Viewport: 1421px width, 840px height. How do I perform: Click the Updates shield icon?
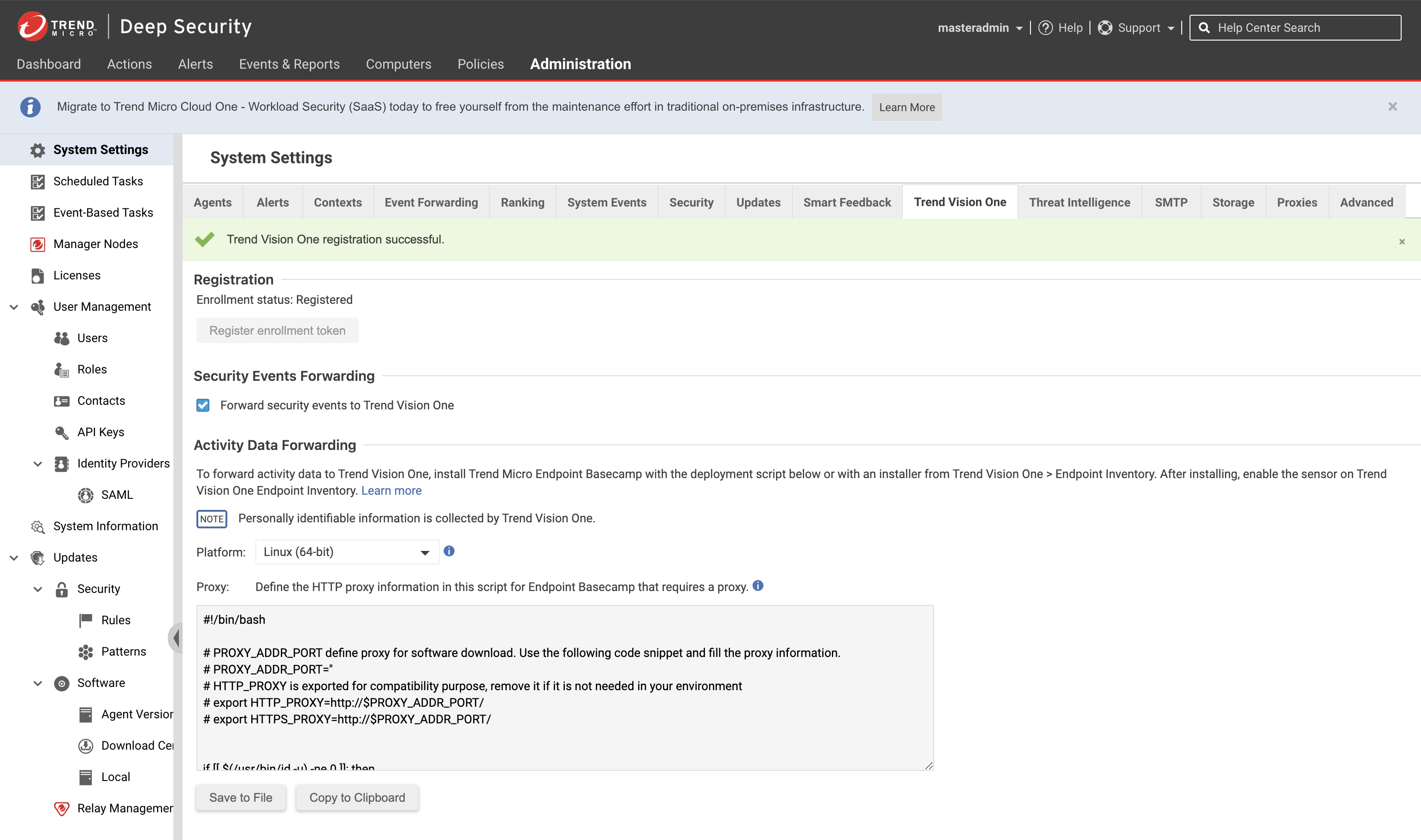point(37,558)
